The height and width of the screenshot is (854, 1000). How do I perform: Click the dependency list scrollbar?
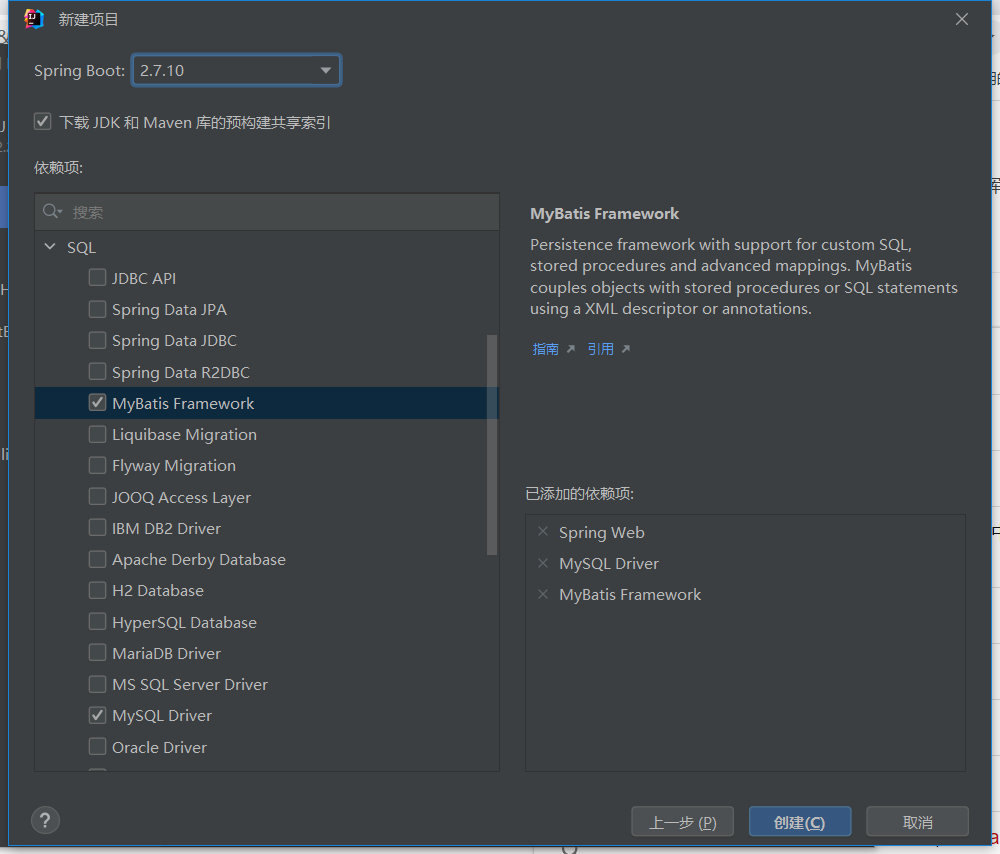click(x=492, y=445)
